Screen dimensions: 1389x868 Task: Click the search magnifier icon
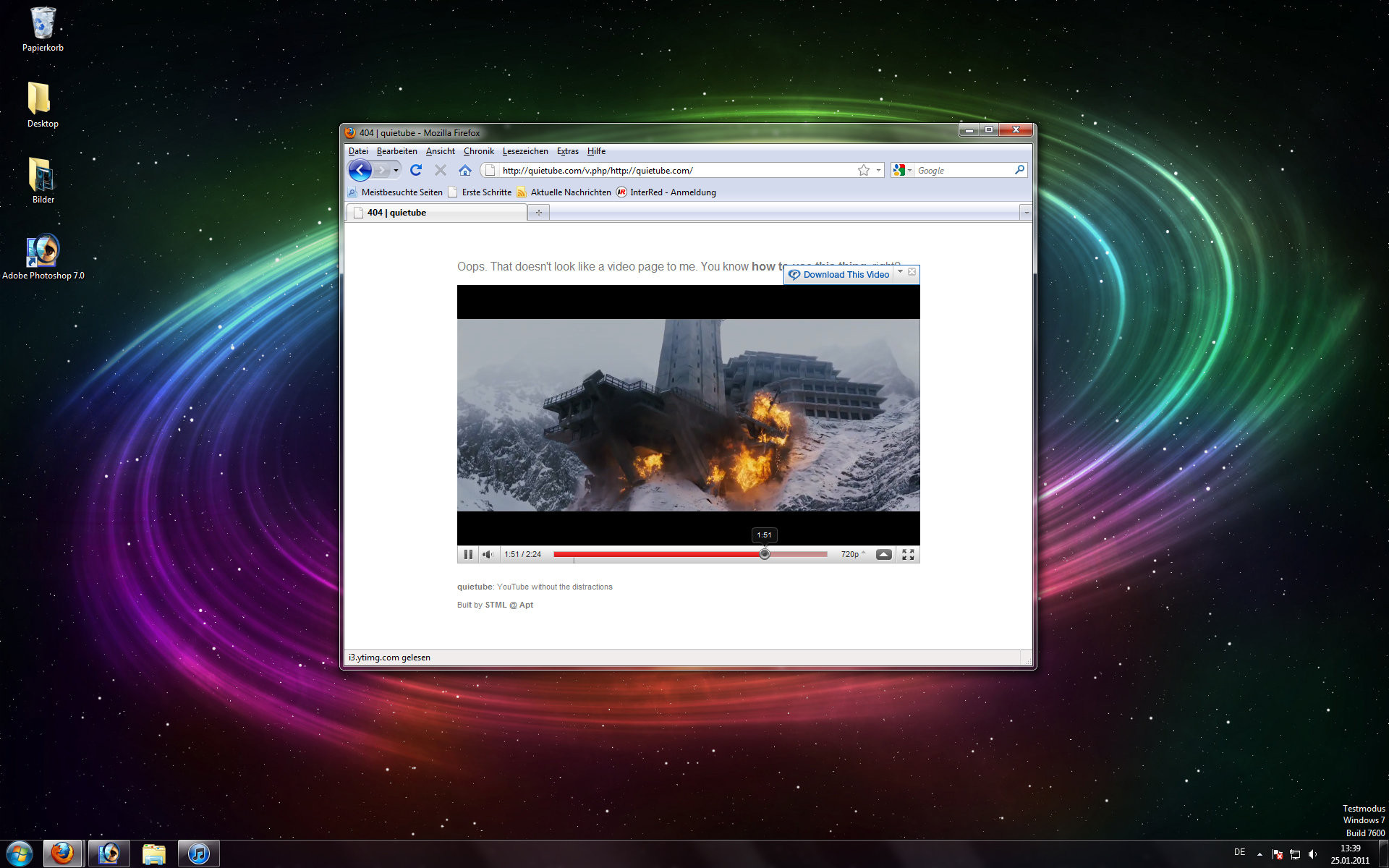[1019, 170]
